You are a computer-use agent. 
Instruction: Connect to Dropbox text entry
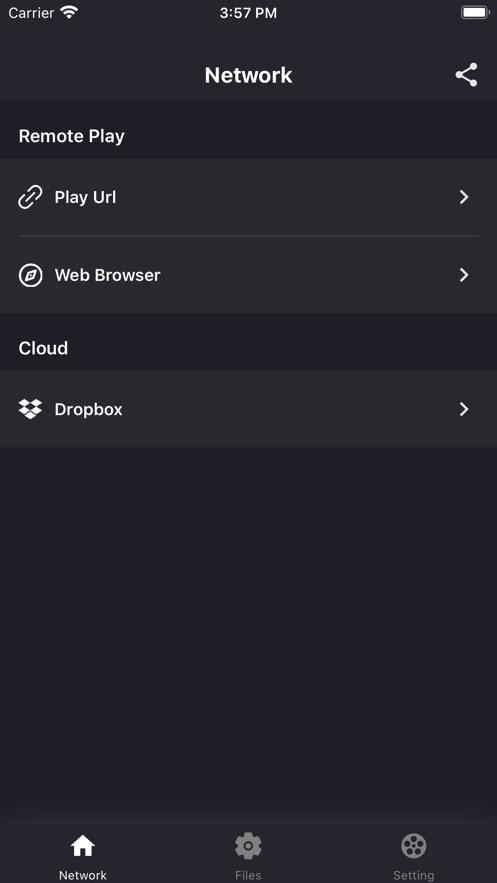pyautogui.click(x=88, y=409)
